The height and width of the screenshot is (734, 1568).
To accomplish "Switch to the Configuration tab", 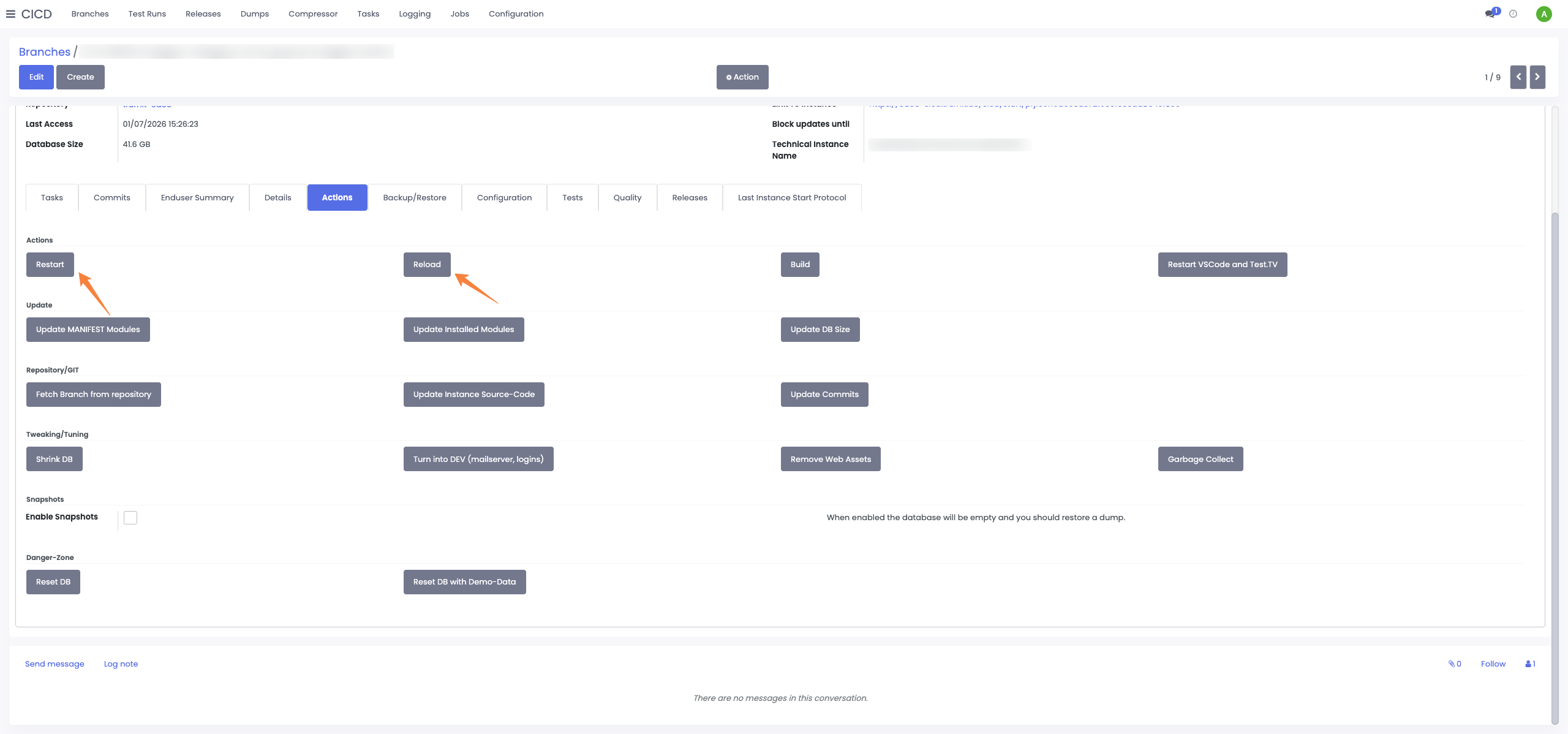I will click(x=504, y=197).
